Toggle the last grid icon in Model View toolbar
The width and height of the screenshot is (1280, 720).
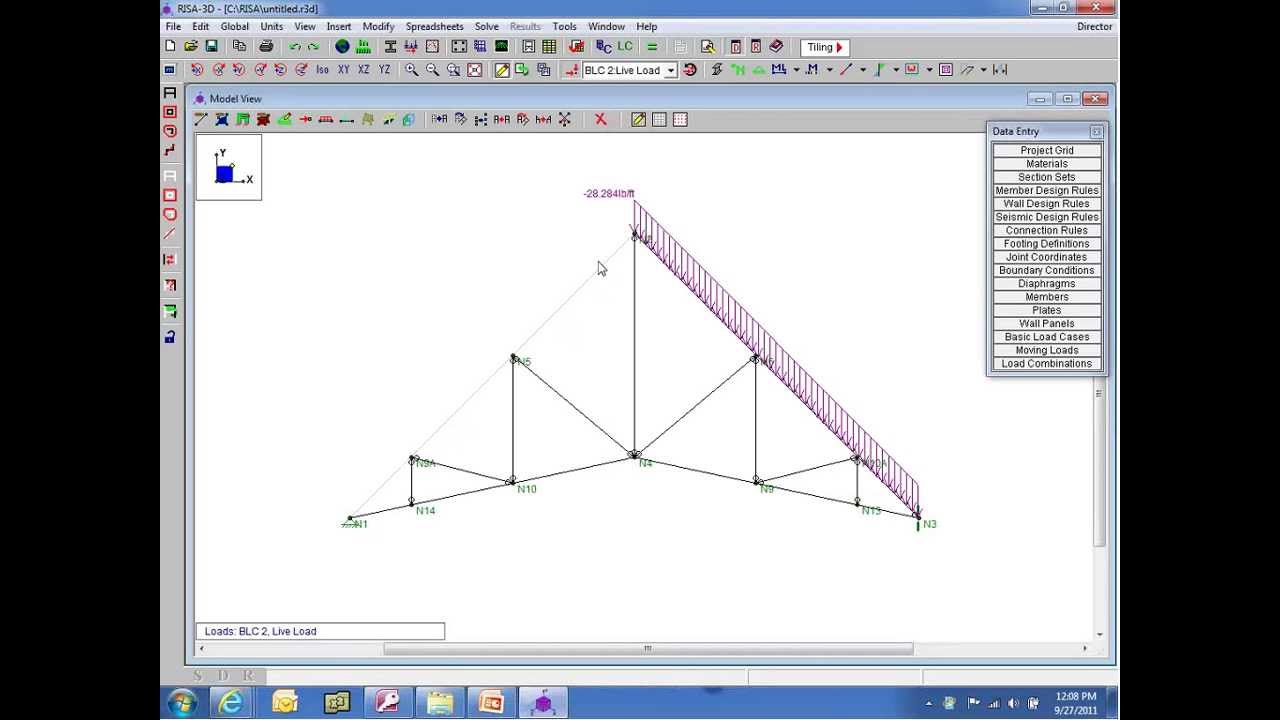click(x=680, y=119)
